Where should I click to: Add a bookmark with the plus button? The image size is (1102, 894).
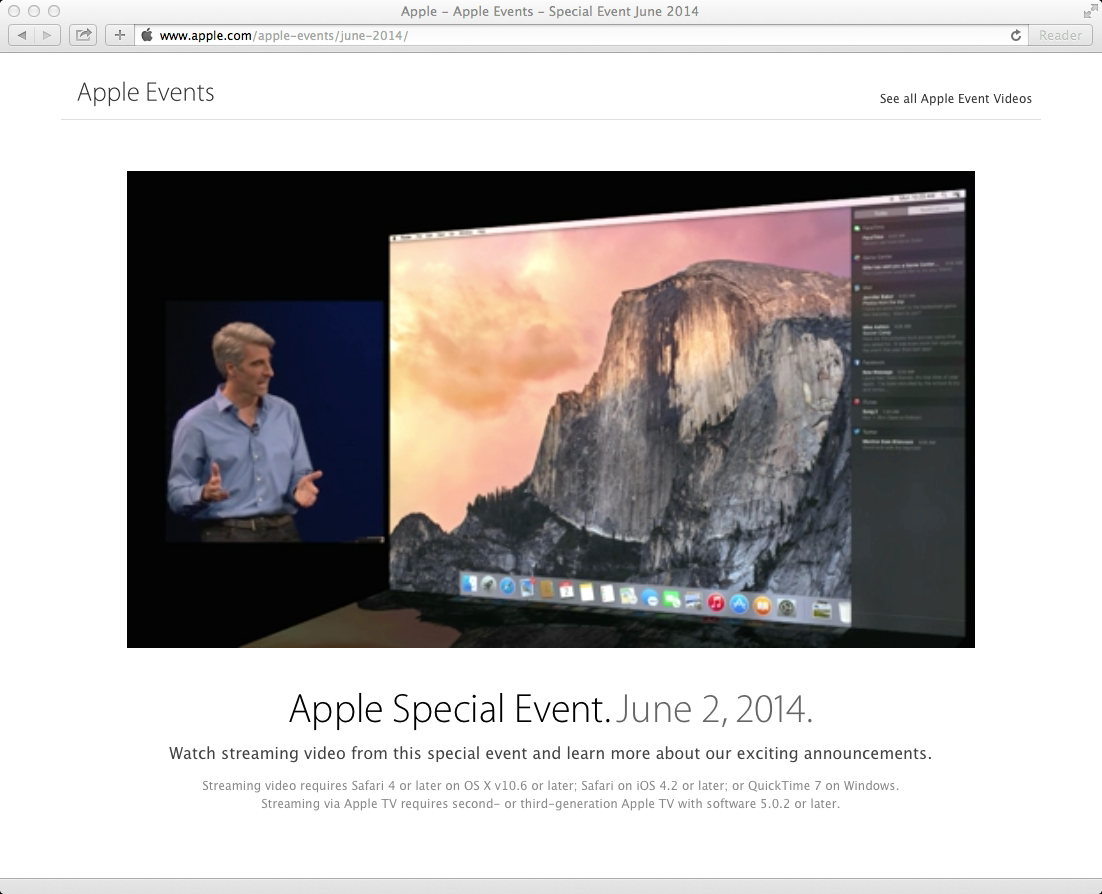[x=119, y=35]
